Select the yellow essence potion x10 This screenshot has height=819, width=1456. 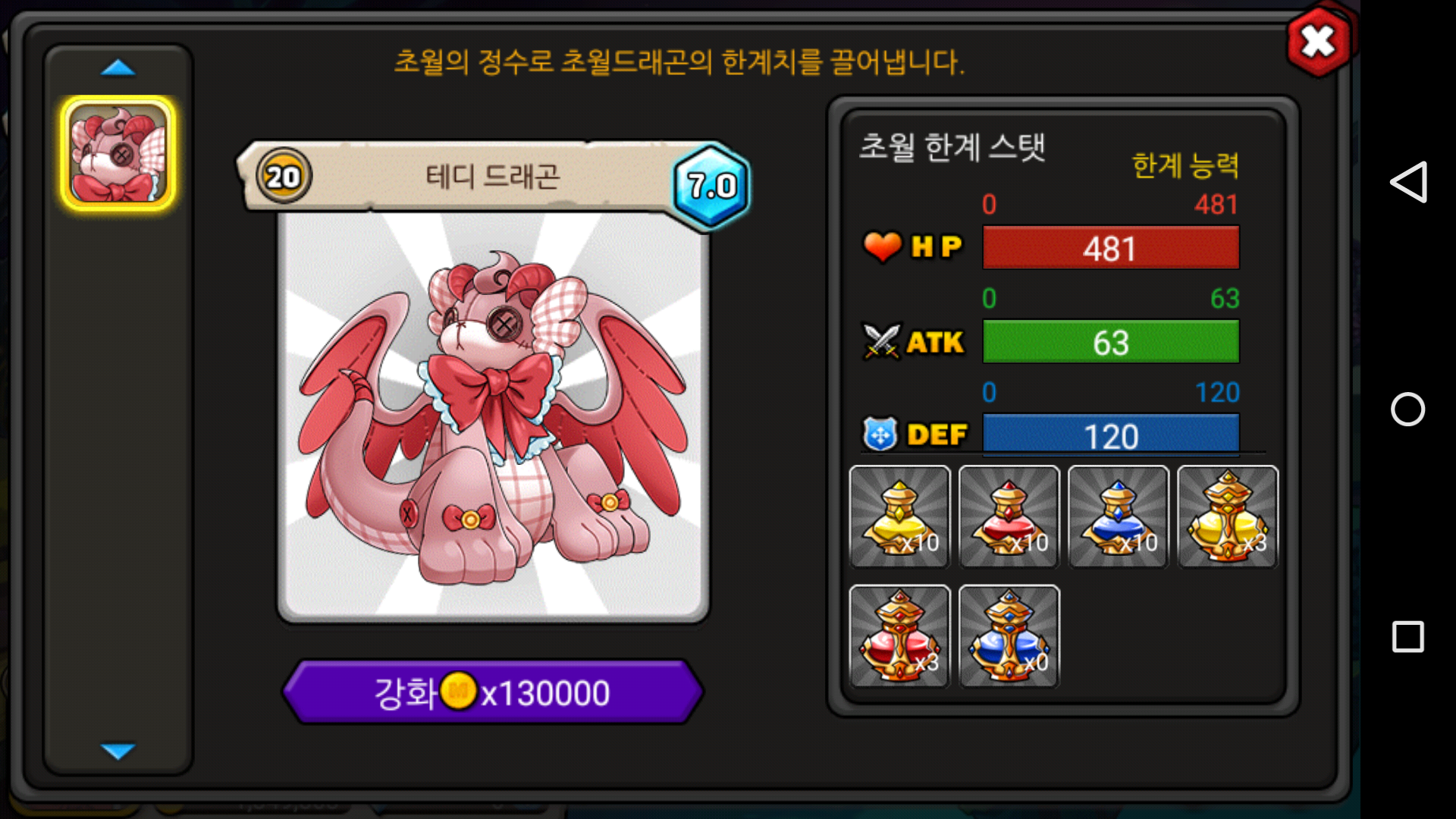click(x=899, y=516)
